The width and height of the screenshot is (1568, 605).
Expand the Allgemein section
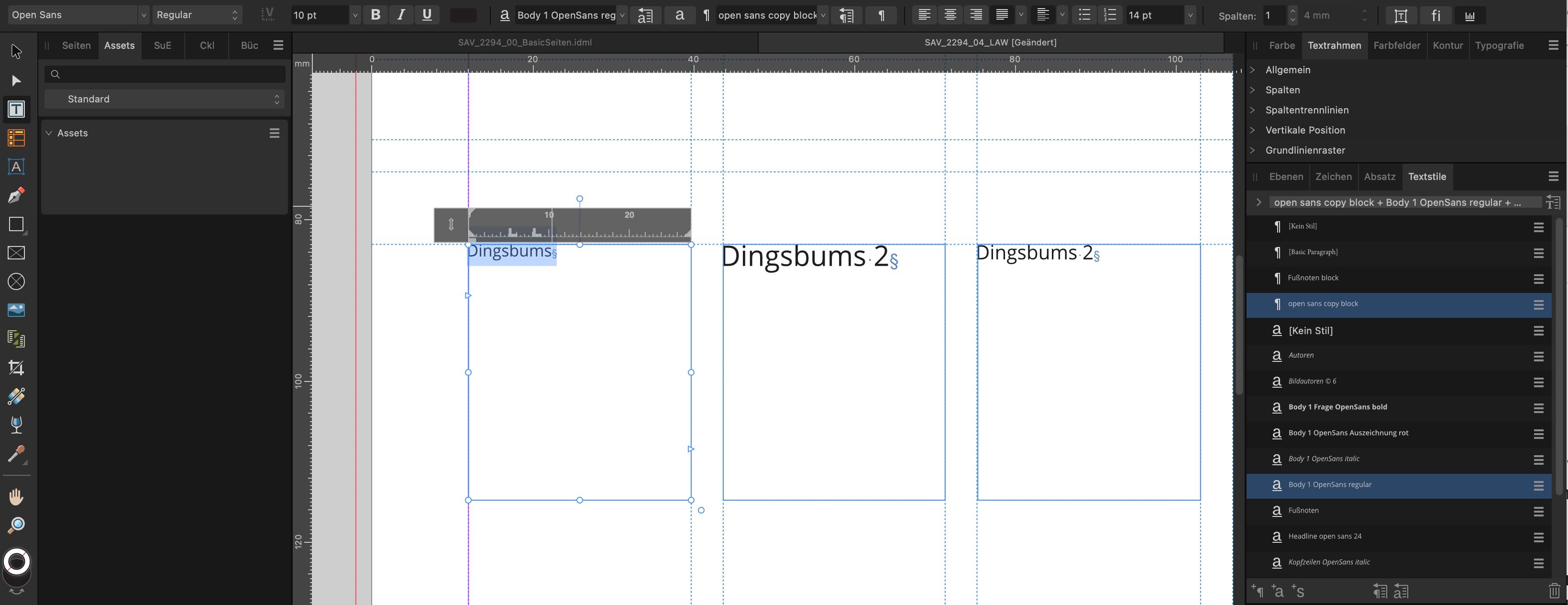(x=1252, y=69)
